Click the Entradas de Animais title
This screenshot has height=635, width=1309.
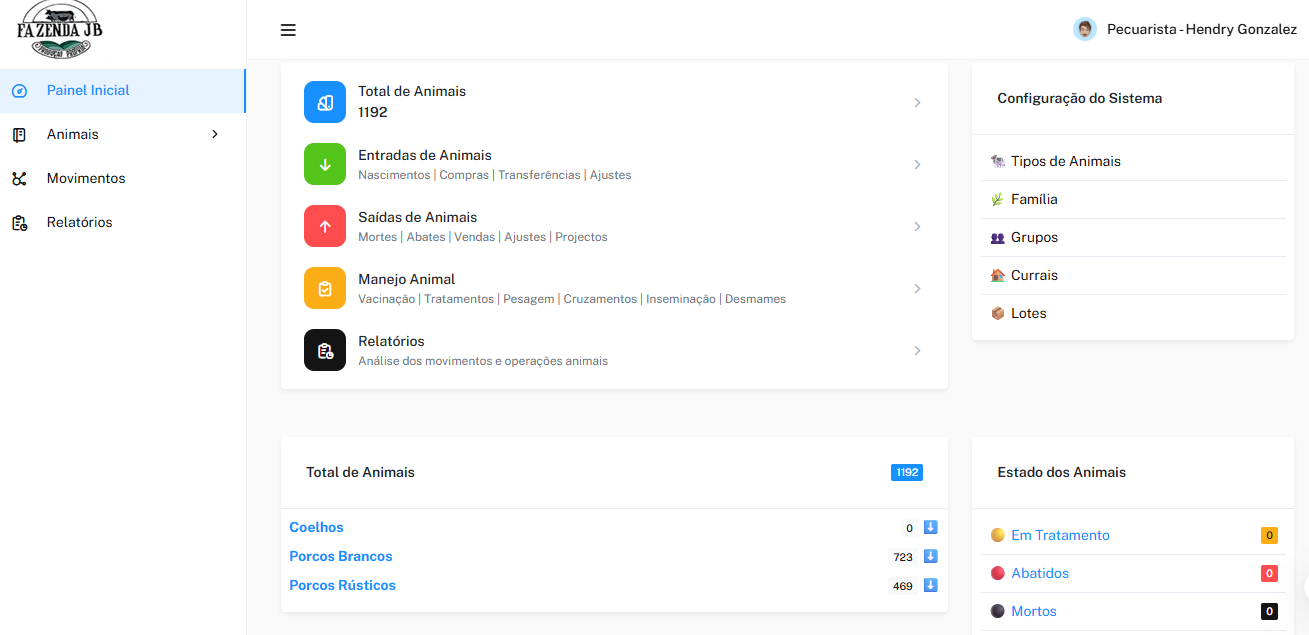point(425,155)
